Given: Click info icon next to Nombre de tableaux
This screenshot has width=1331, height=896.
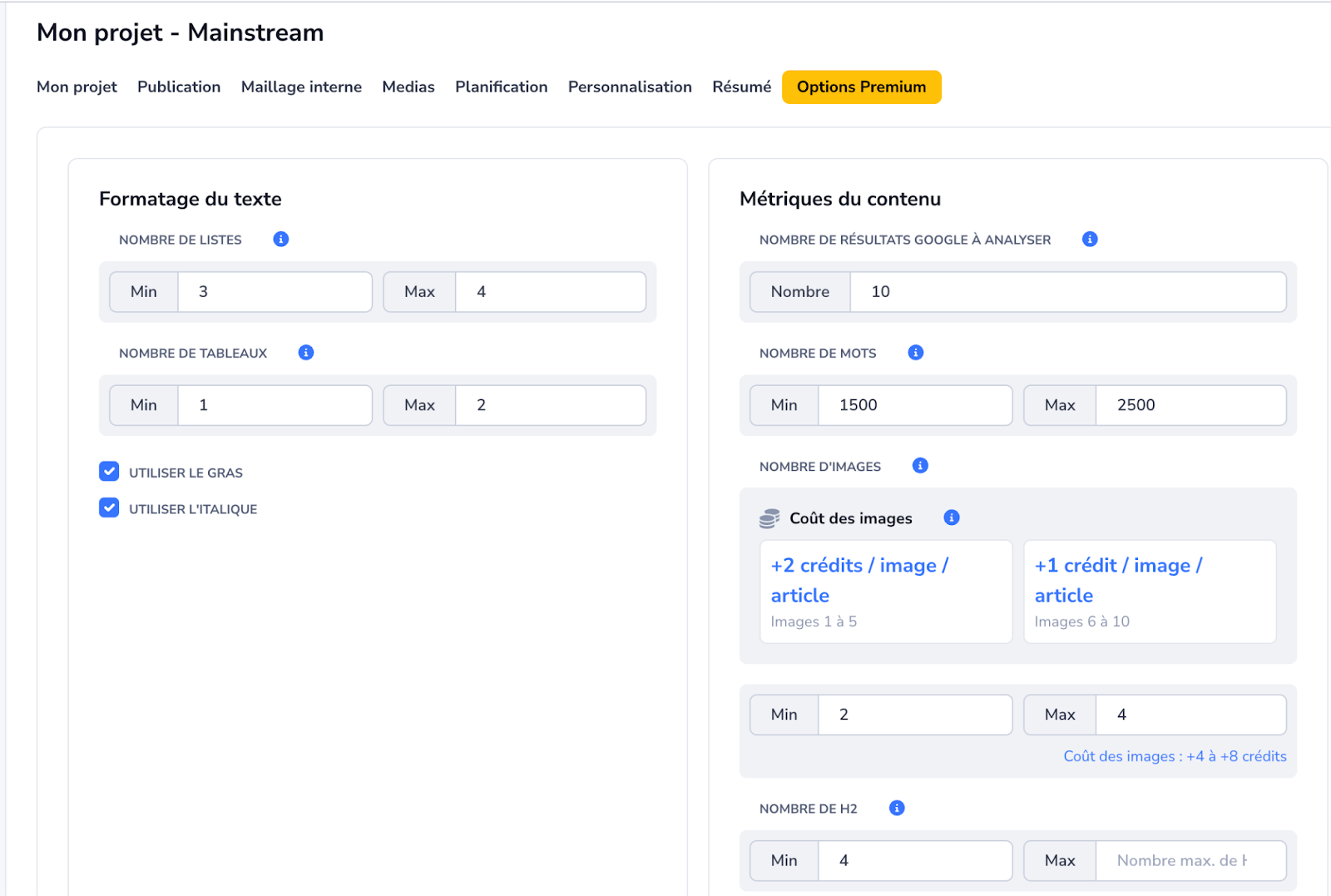Looking at the screenshot, I should (x=306, y=353).
